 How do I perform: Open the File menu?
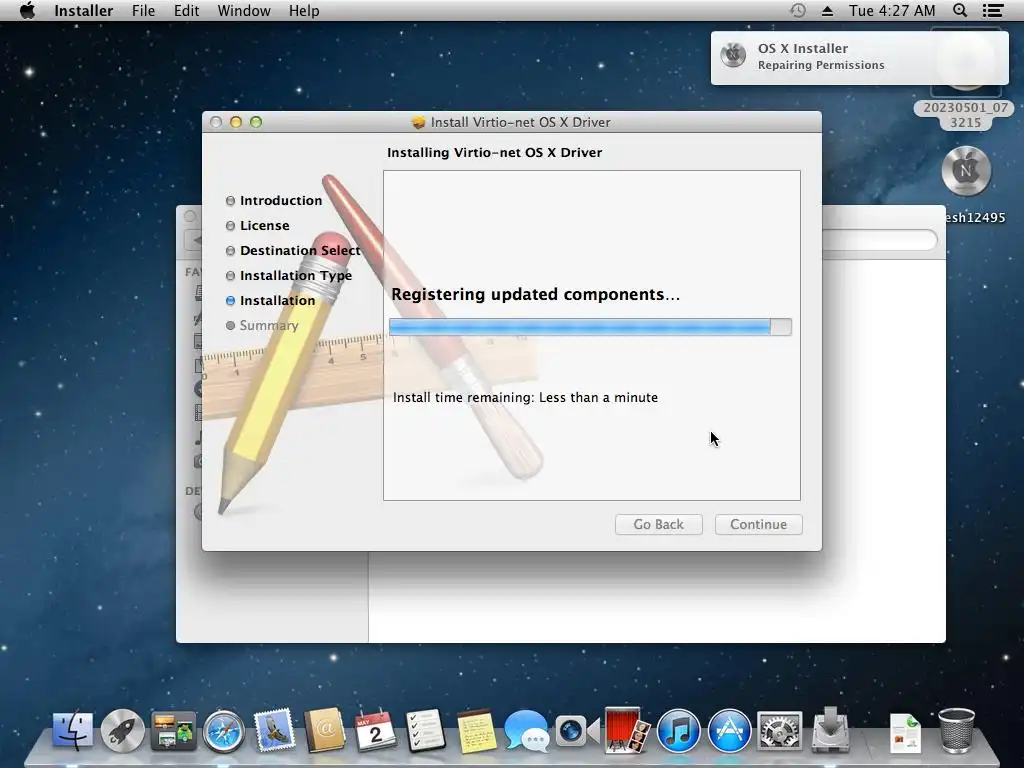[x=143, y=10]
